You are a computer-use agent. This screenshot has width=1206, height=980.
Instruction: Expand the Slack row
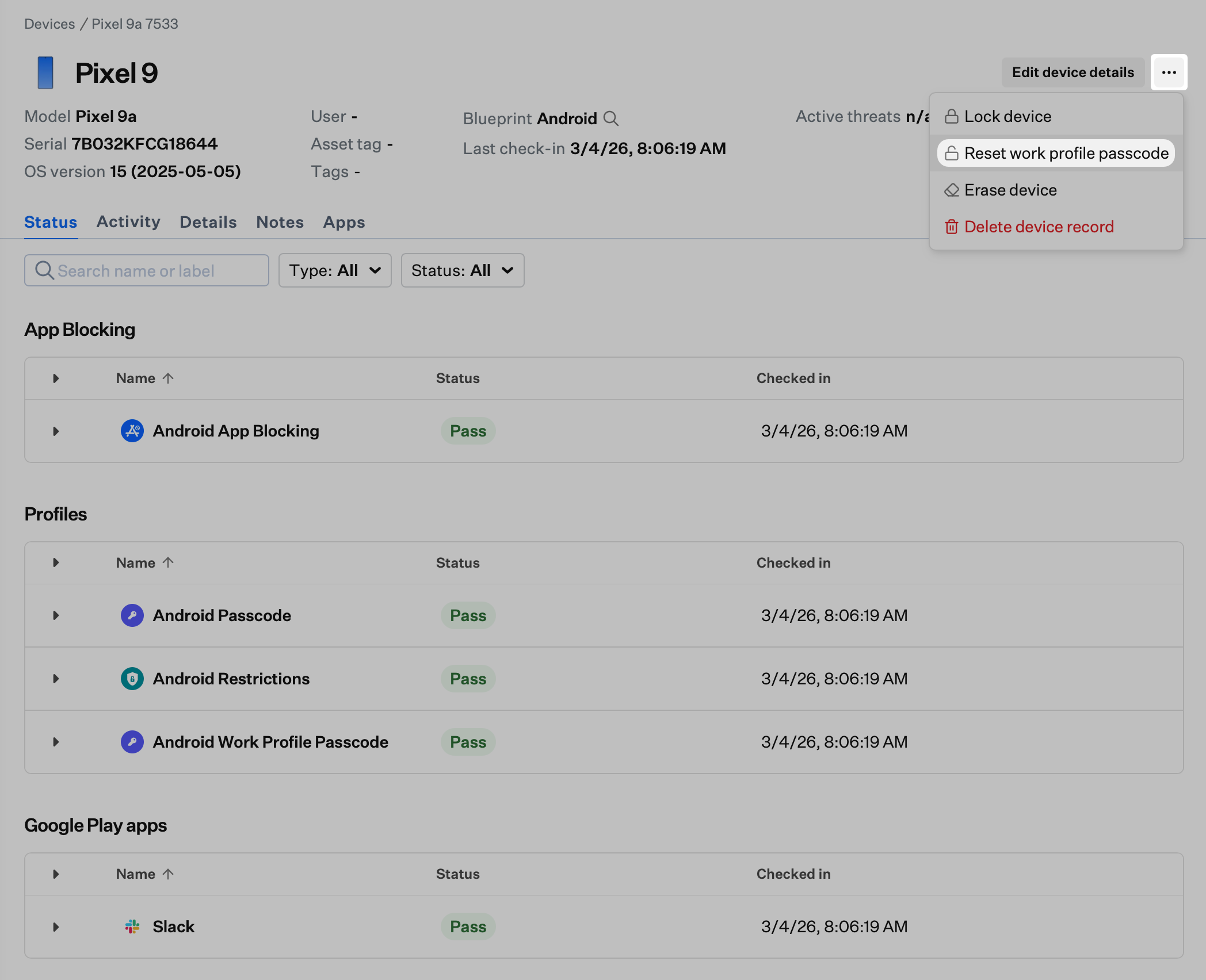click(x=56, y=927)
